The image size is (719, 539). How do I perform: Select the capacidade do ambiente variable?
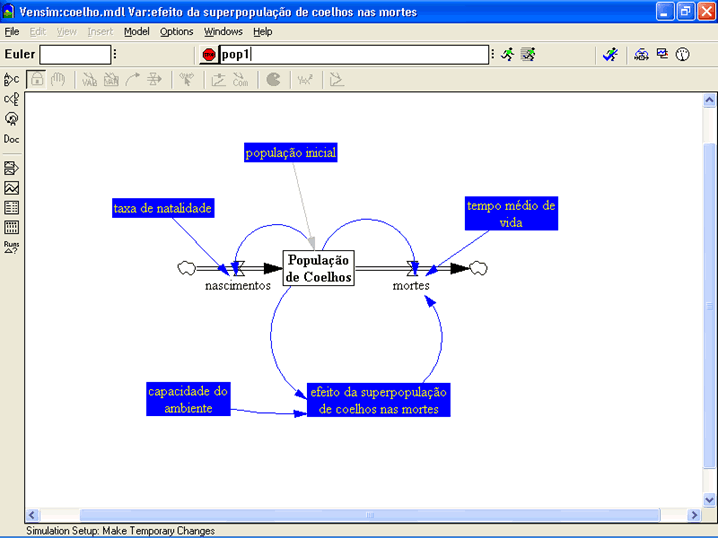186,399
